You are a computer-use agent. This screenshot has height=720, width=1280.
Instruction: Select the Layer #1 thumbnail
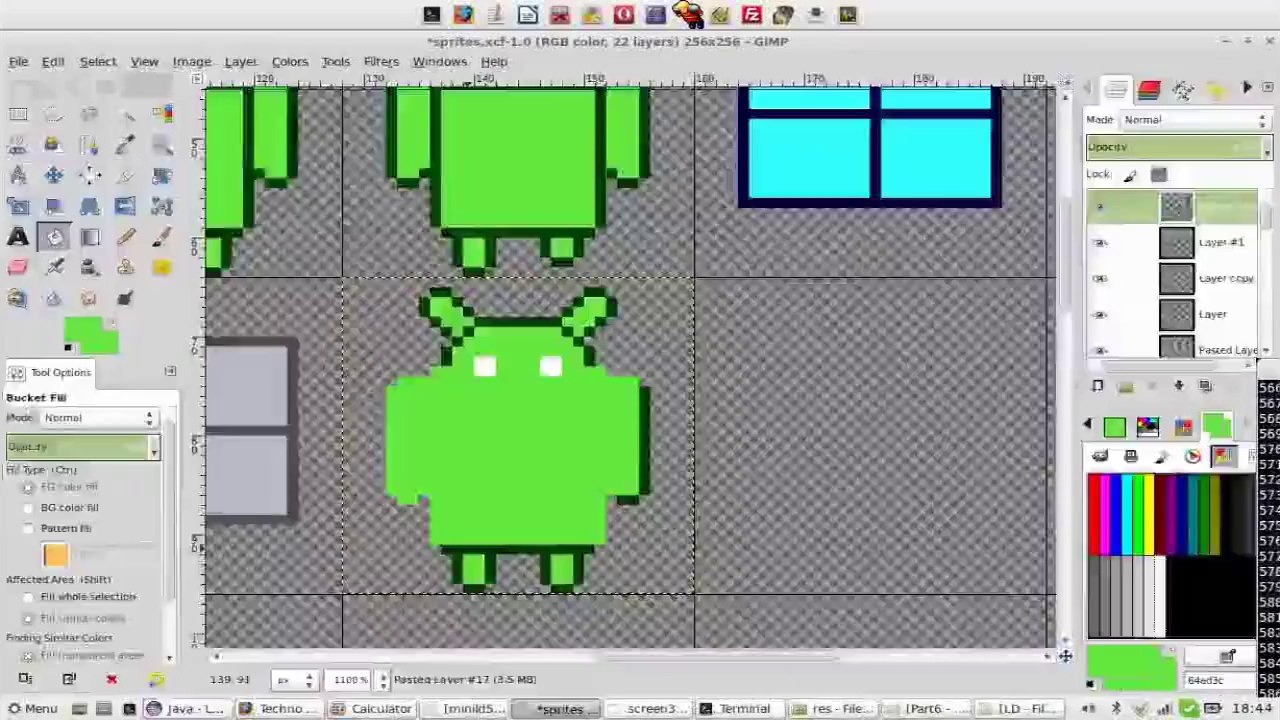(x=1176, y=243)
